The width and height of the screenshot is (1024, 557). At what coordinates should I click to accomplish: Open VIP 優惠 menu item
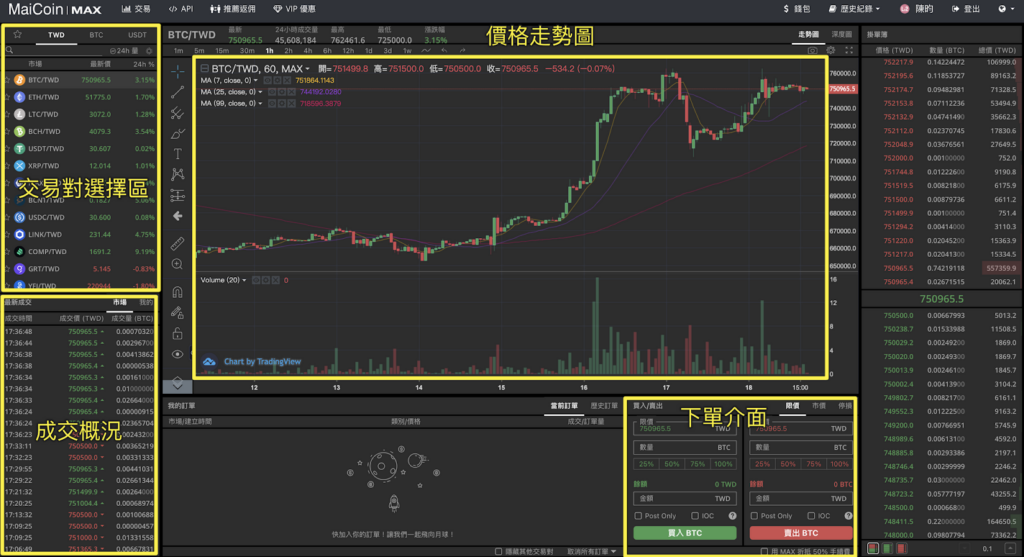tap(295, 9)
